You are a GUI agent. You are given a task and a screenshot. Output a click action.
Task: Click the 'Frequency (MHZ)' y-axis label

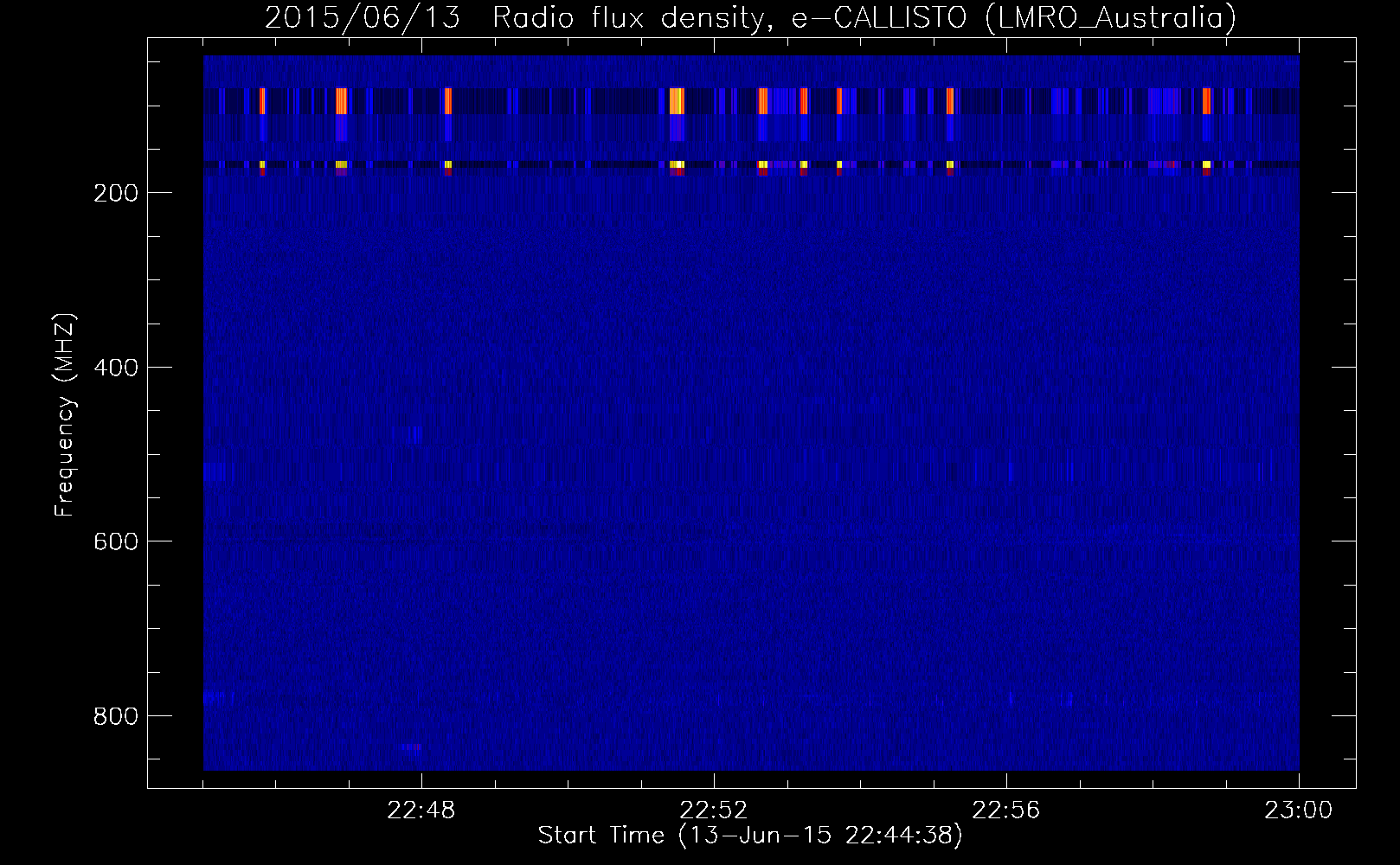(65, 415)
